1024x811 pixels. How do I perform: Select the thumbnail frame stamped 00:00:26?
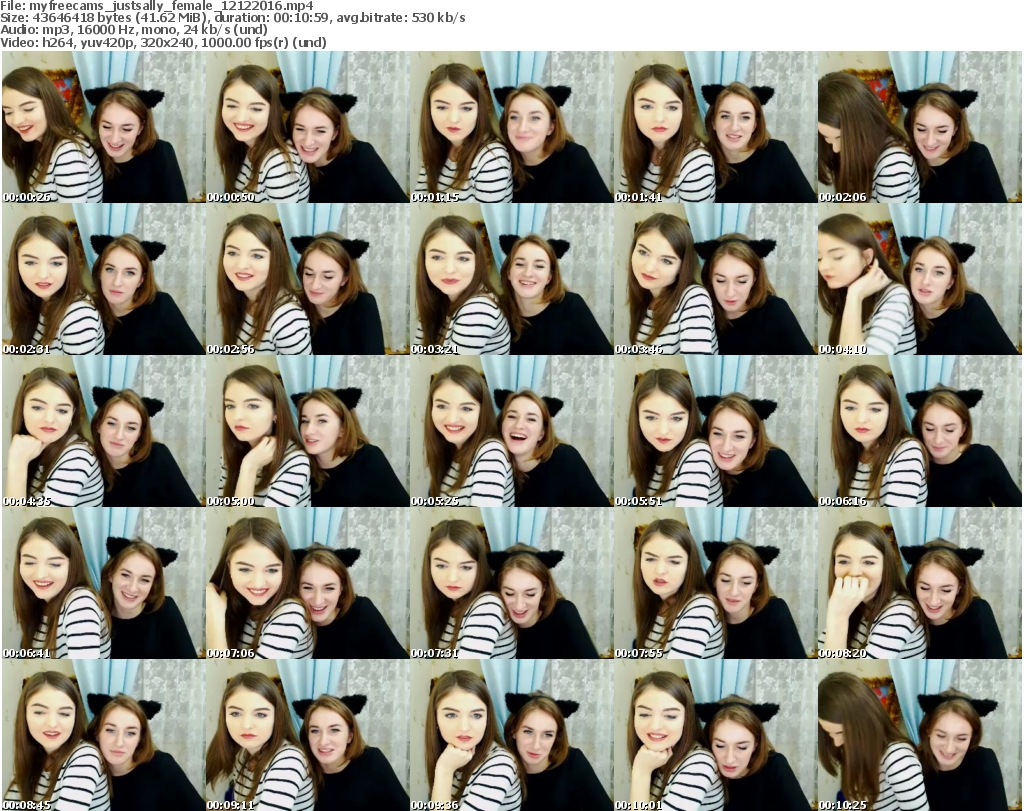pos(103,127)
